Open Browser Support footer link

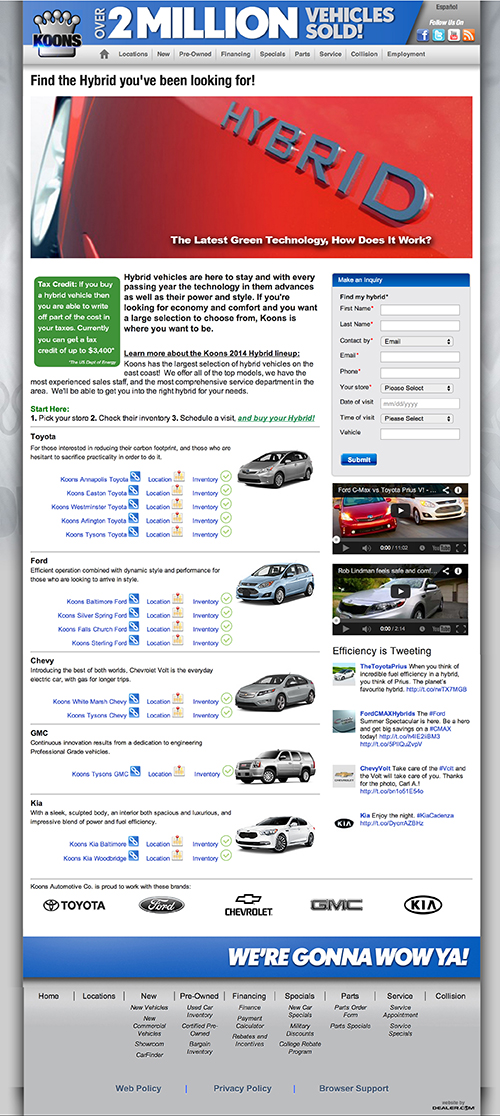coord(353,1088)
